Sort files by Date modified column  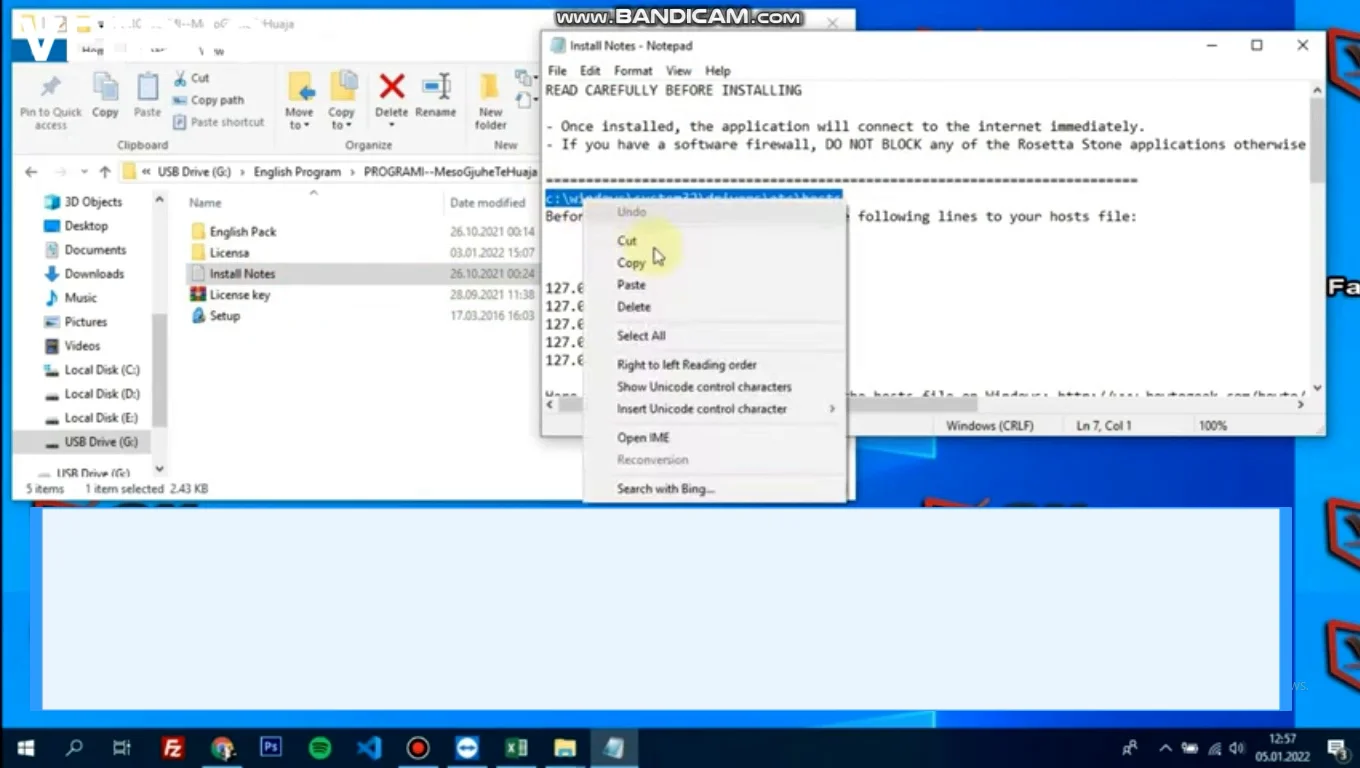(487, 202)
